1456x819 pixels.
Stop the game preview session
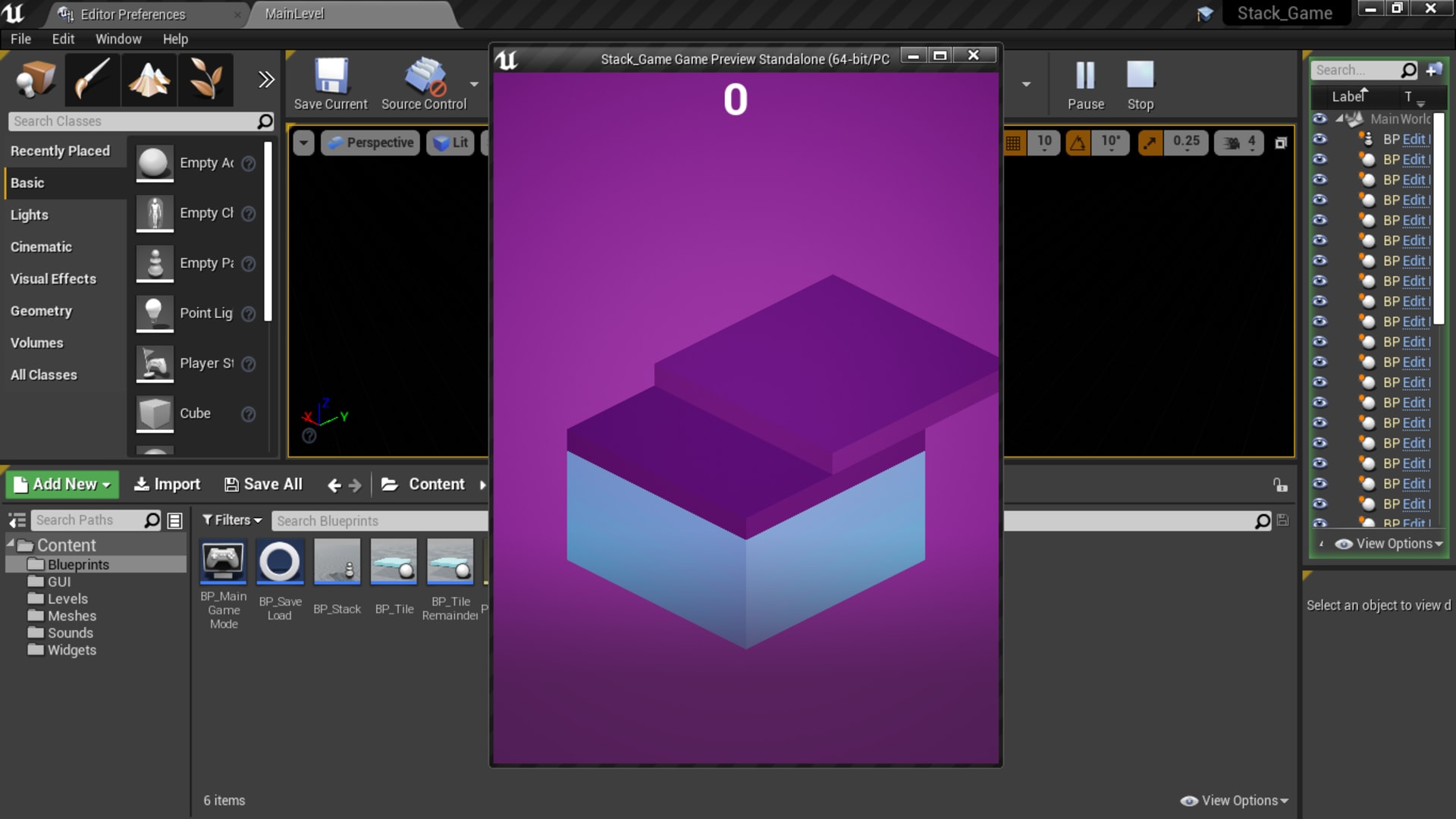1140,83
